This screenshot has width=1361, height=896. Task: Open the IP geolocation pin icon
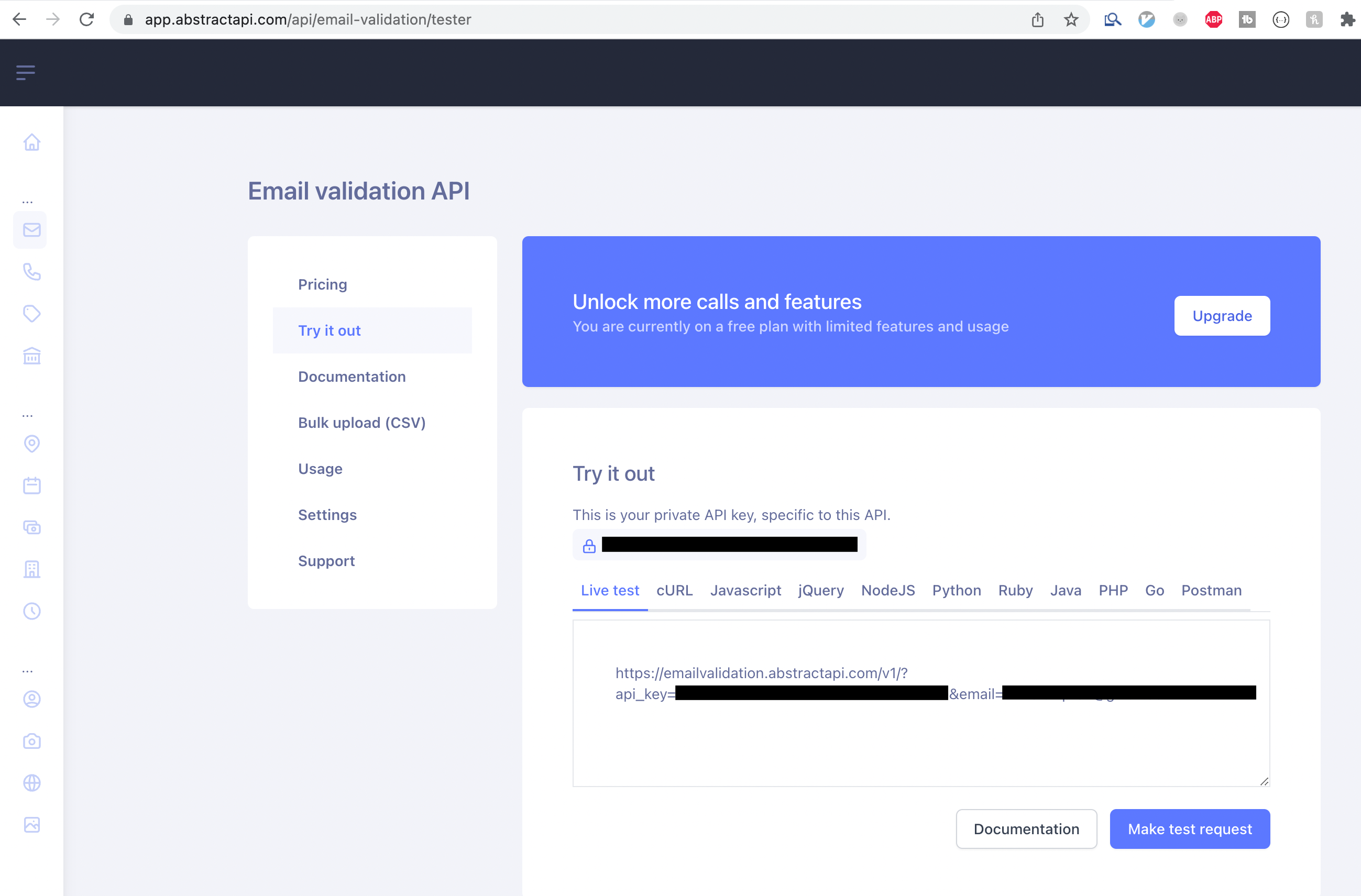point(31,444)
